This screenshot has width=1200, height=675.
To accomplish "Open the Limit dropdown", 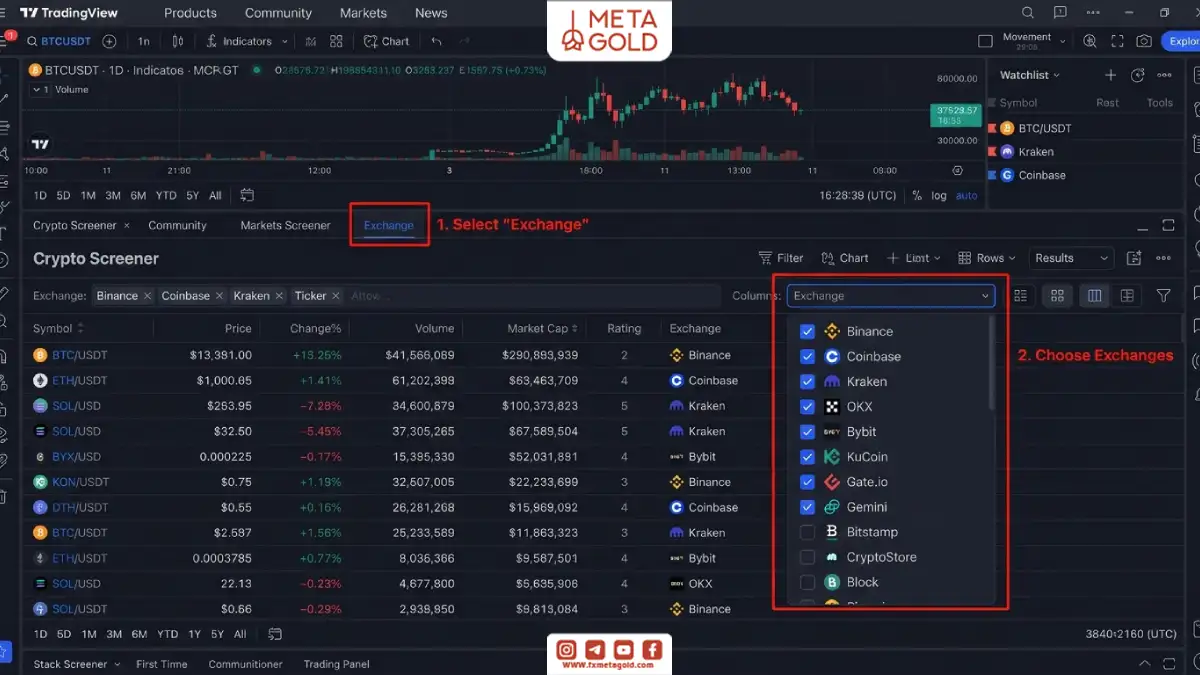I will (x=914, y=258).
